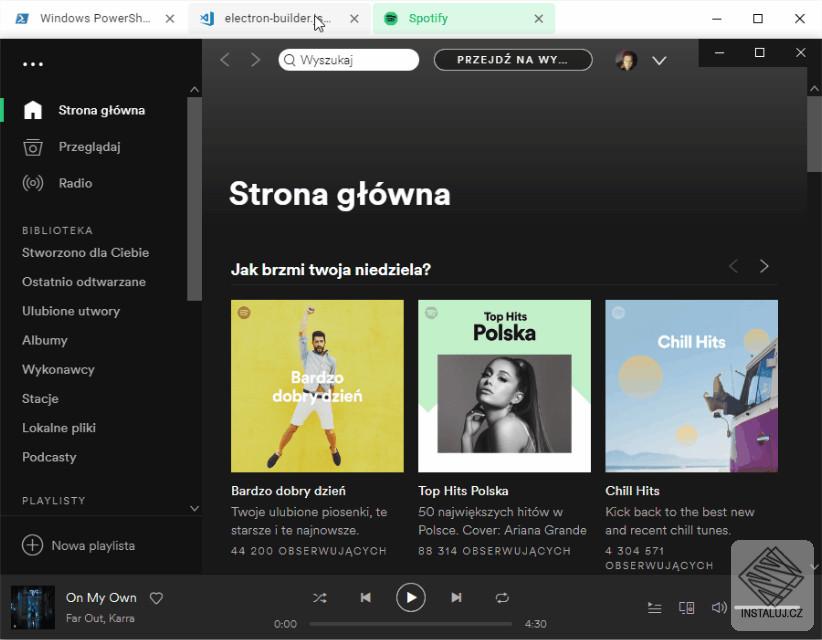Open Ulubione utwory in library
This screenshot has width=822, height=640.
[71, 311]
